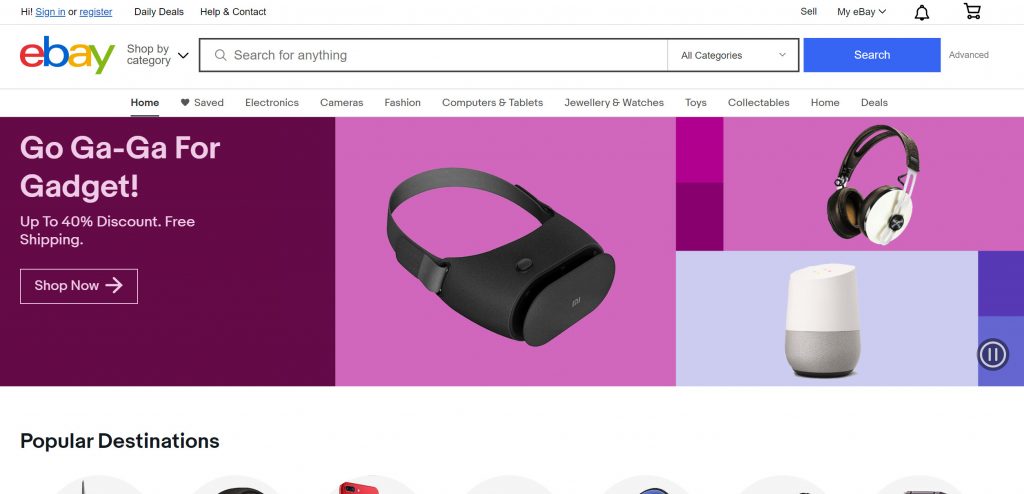Screen dimensions: 1024x494
Task: Expand the Shop by category menu
Action: point(157,55)
